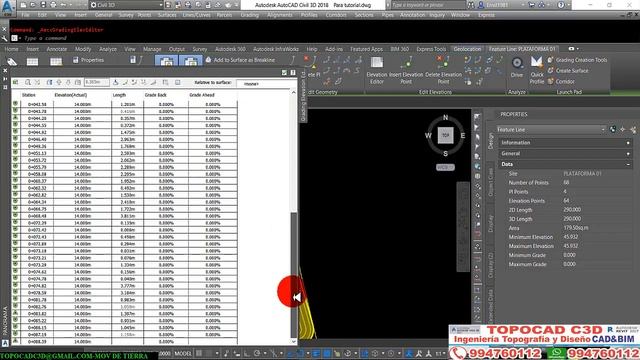Screen dimensions: 640x360
Task: Open the WCS dropdown below the ViewCube
Action: point(445,167)
